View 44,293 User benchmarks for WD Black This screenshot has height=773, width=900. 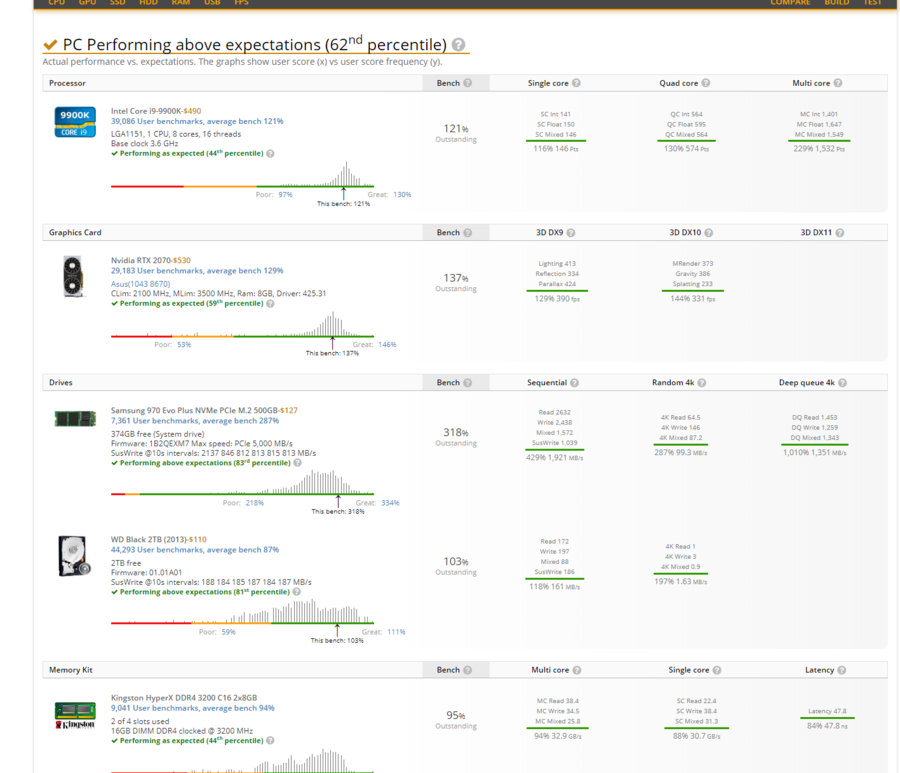(195, 550)
